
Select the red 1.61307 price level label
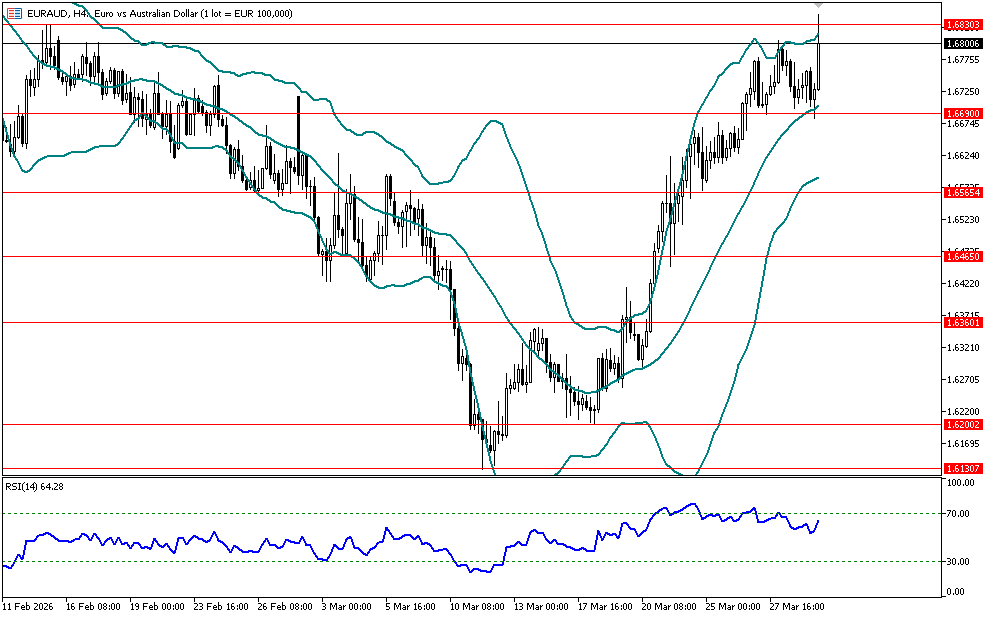click(962, 468)
